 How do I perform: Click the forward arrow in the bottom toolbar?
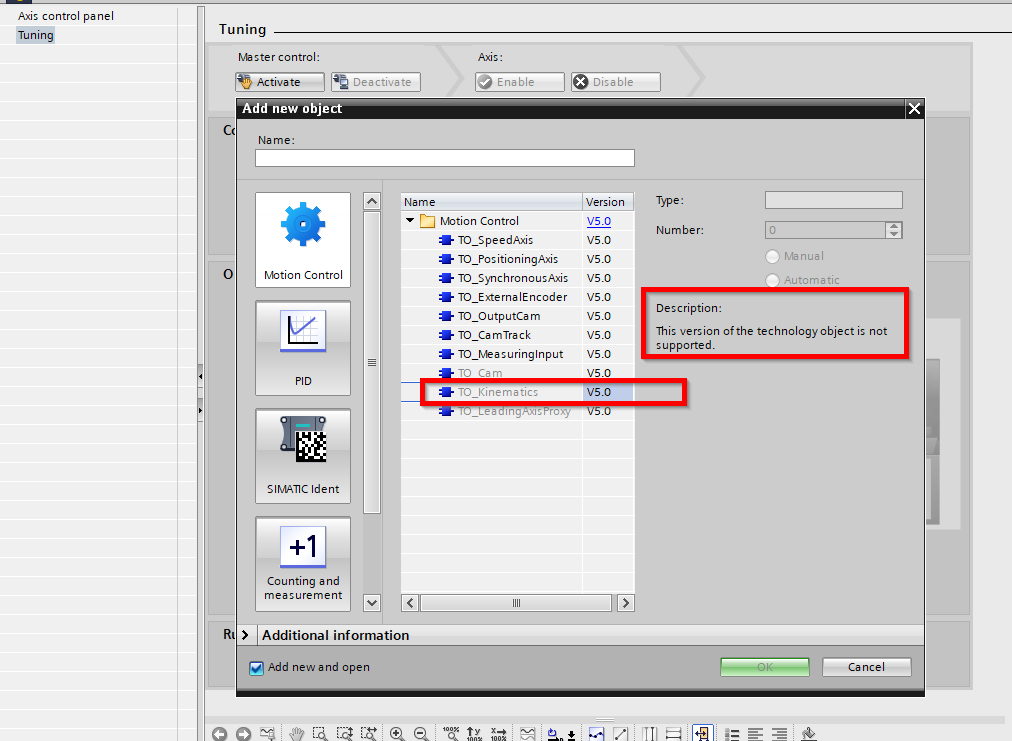243,733
